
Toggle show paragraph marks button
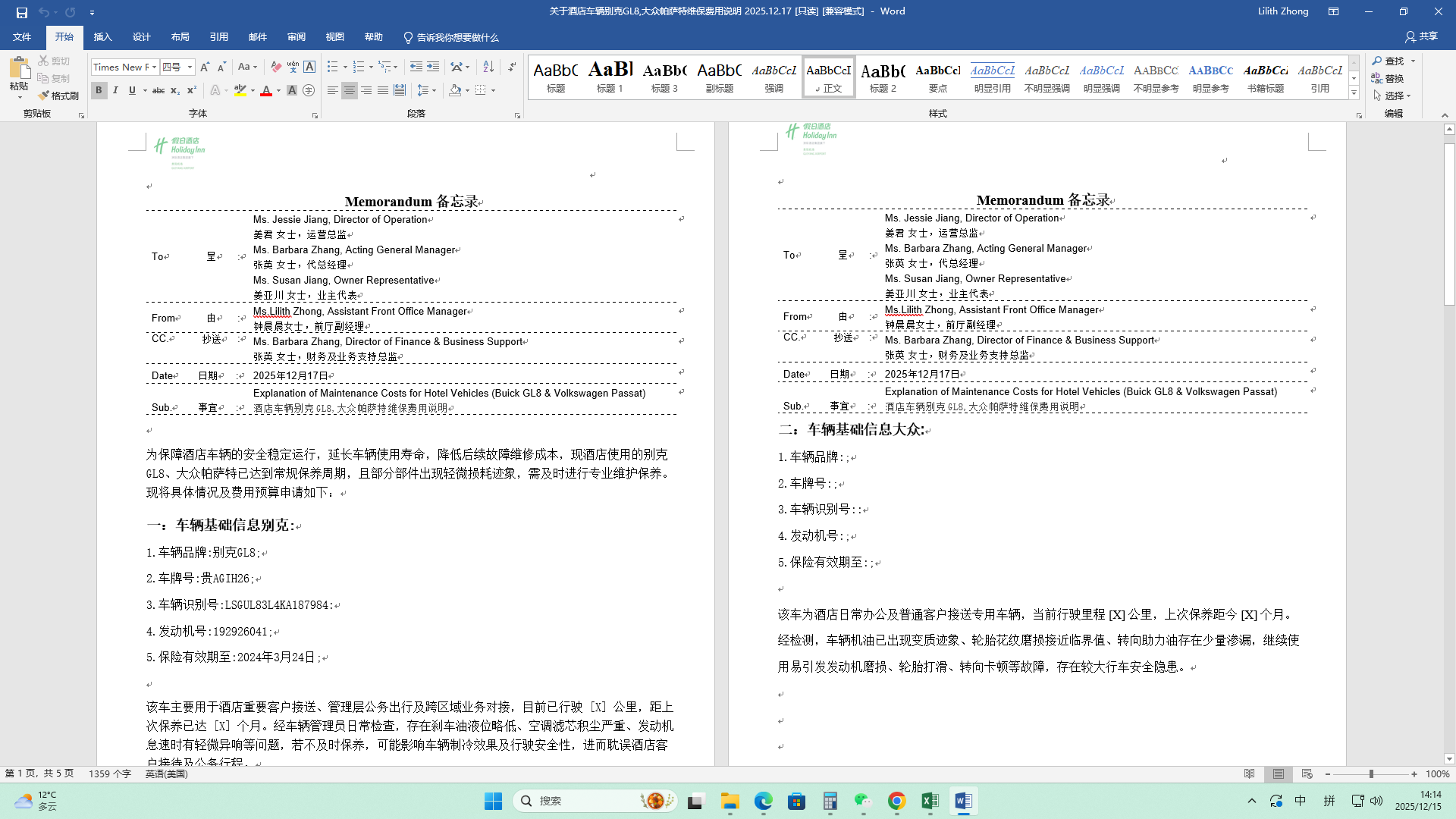click(513, 67)
